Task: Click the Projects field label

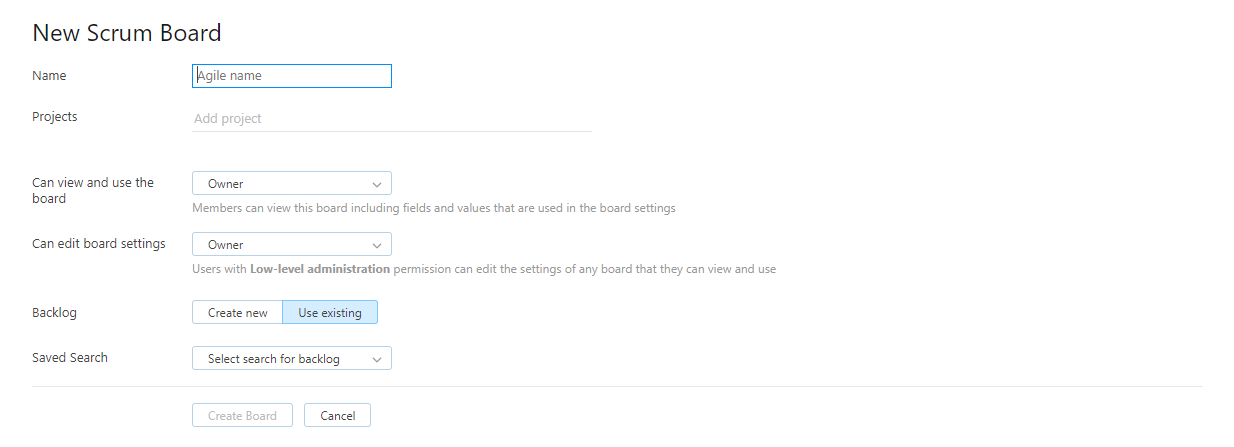Action: click(55, 117)
